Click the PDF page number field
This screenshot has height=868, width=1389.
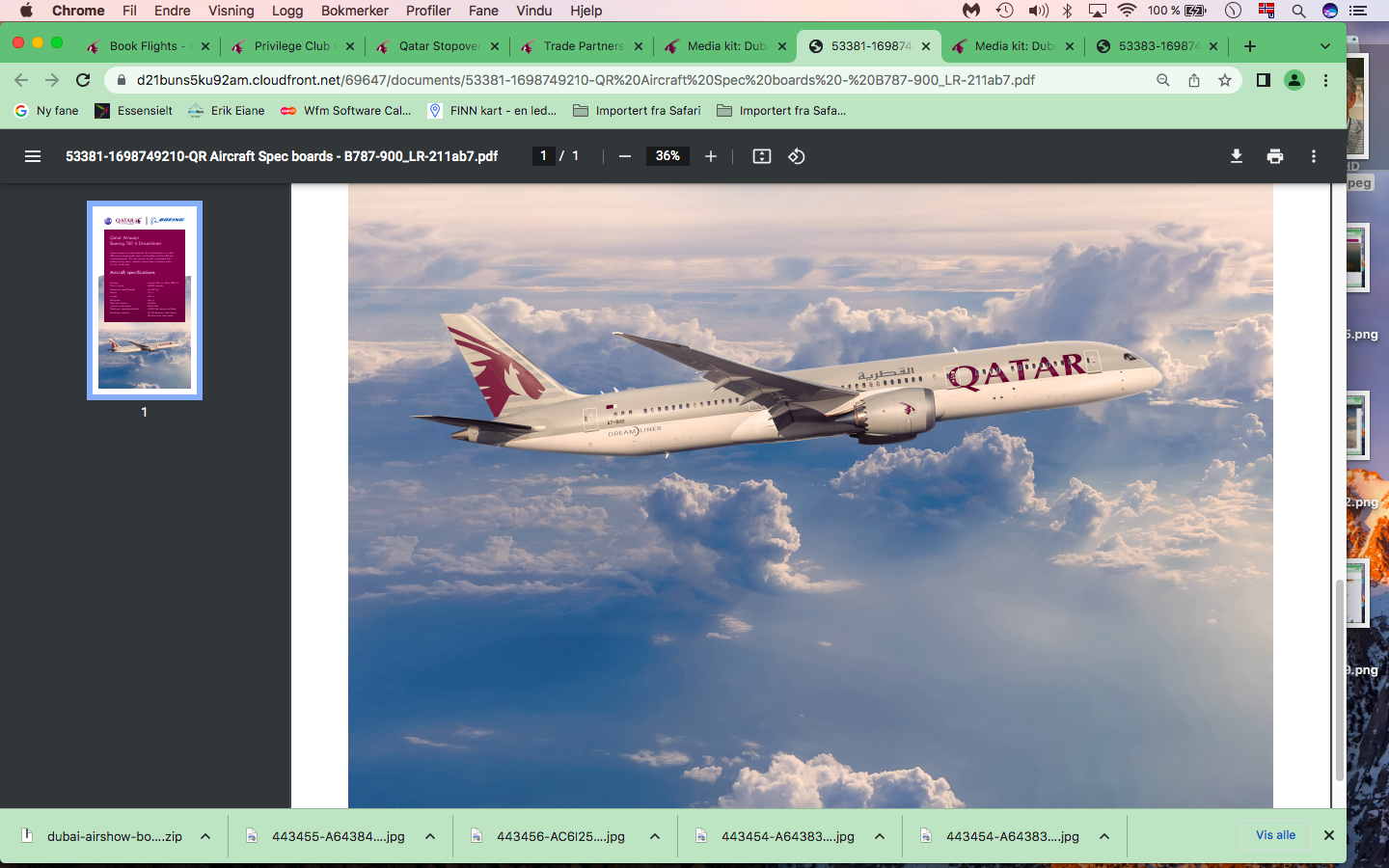coord(543,156)
